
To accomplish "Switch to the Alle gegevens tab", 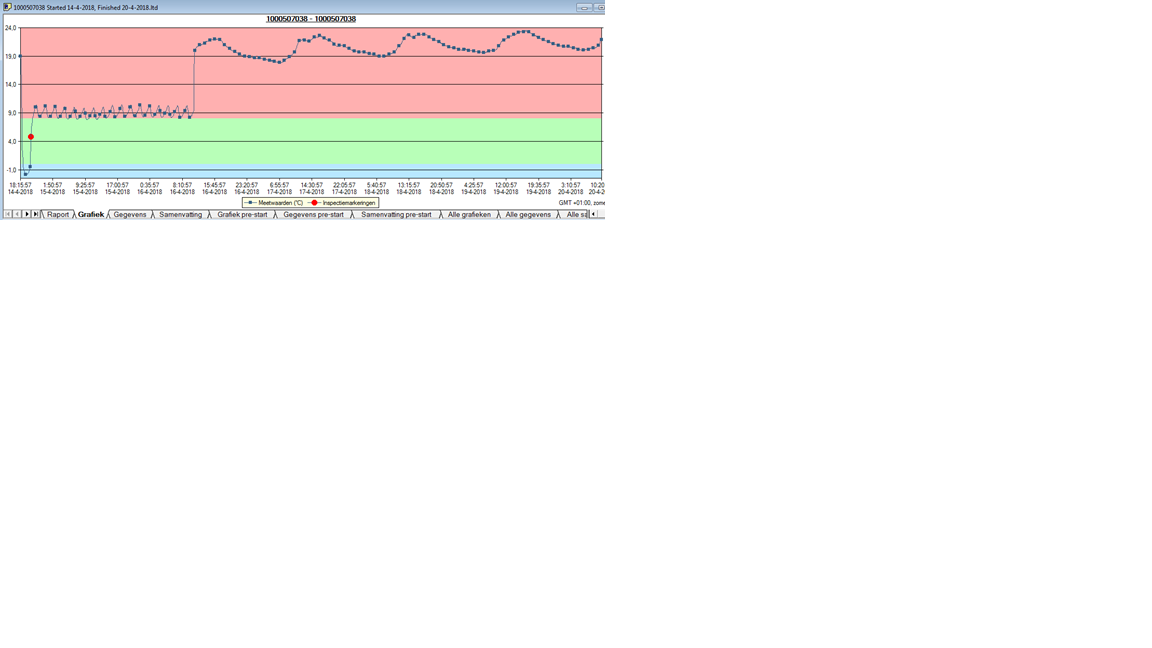I will tap(528, 214).
